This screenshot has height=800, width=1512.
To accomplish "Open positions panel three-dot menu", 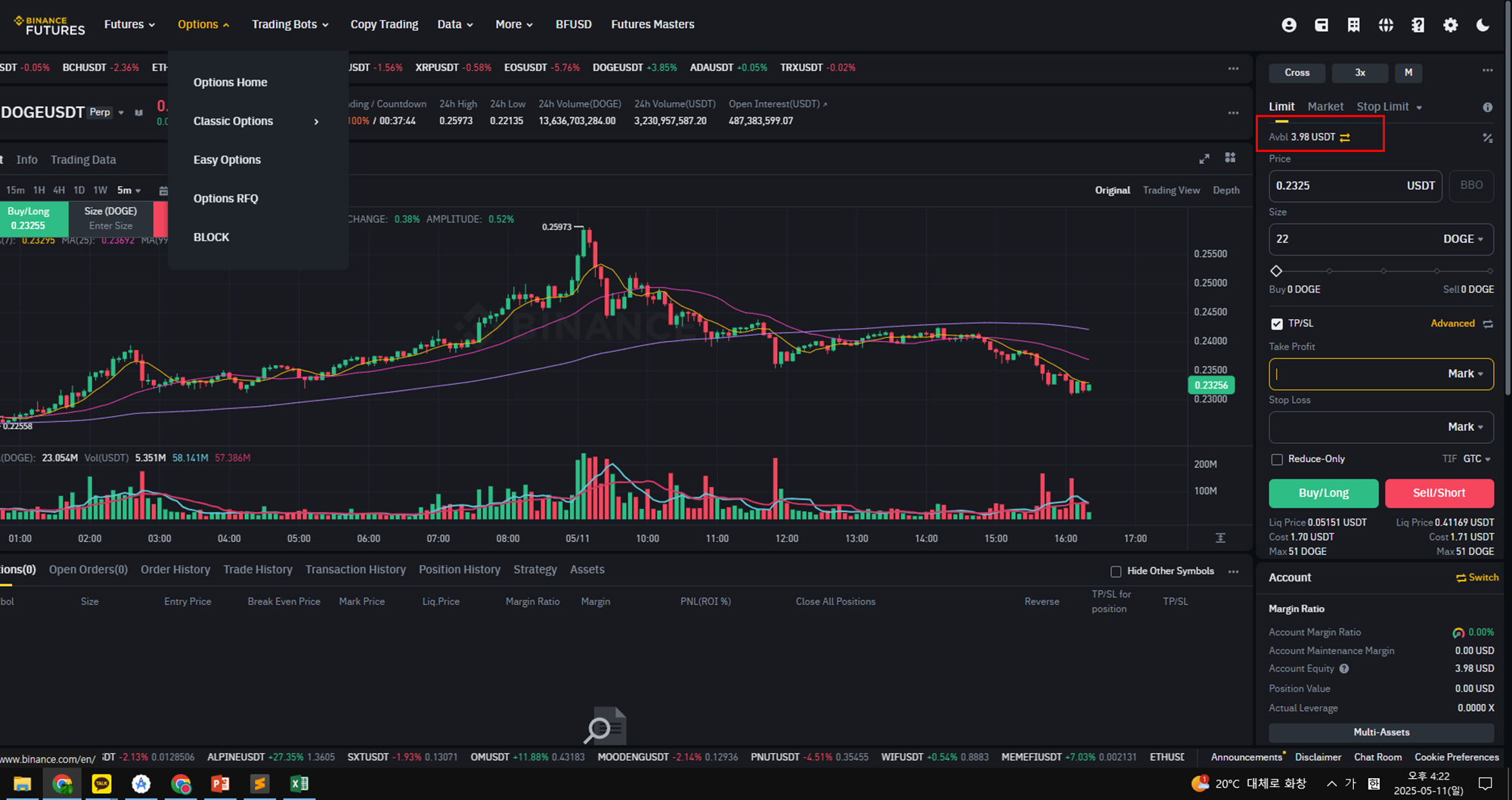I will [x=1234, y=572].
